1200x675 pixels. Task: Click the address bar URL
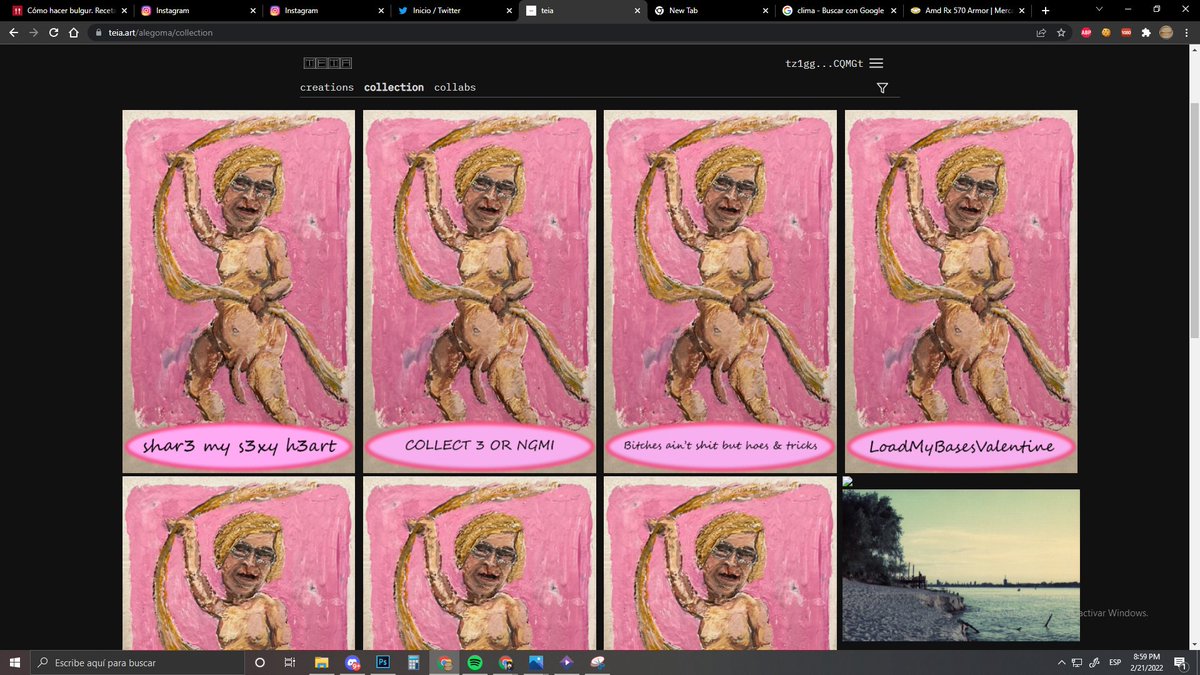coord(161,32)
